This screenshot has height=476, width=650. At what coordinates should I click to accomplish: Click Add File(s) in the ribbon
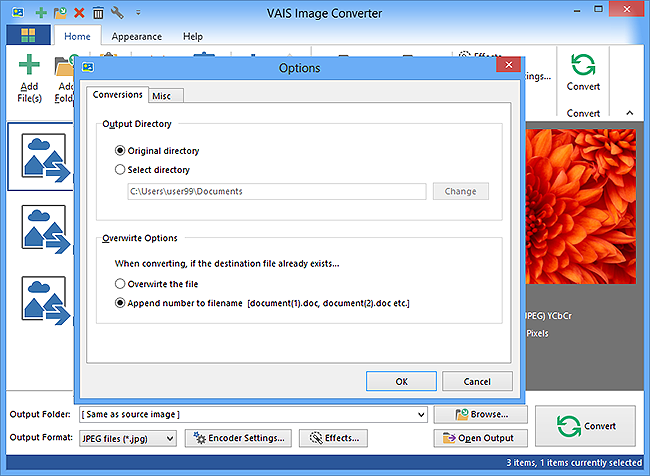(29, 79)
